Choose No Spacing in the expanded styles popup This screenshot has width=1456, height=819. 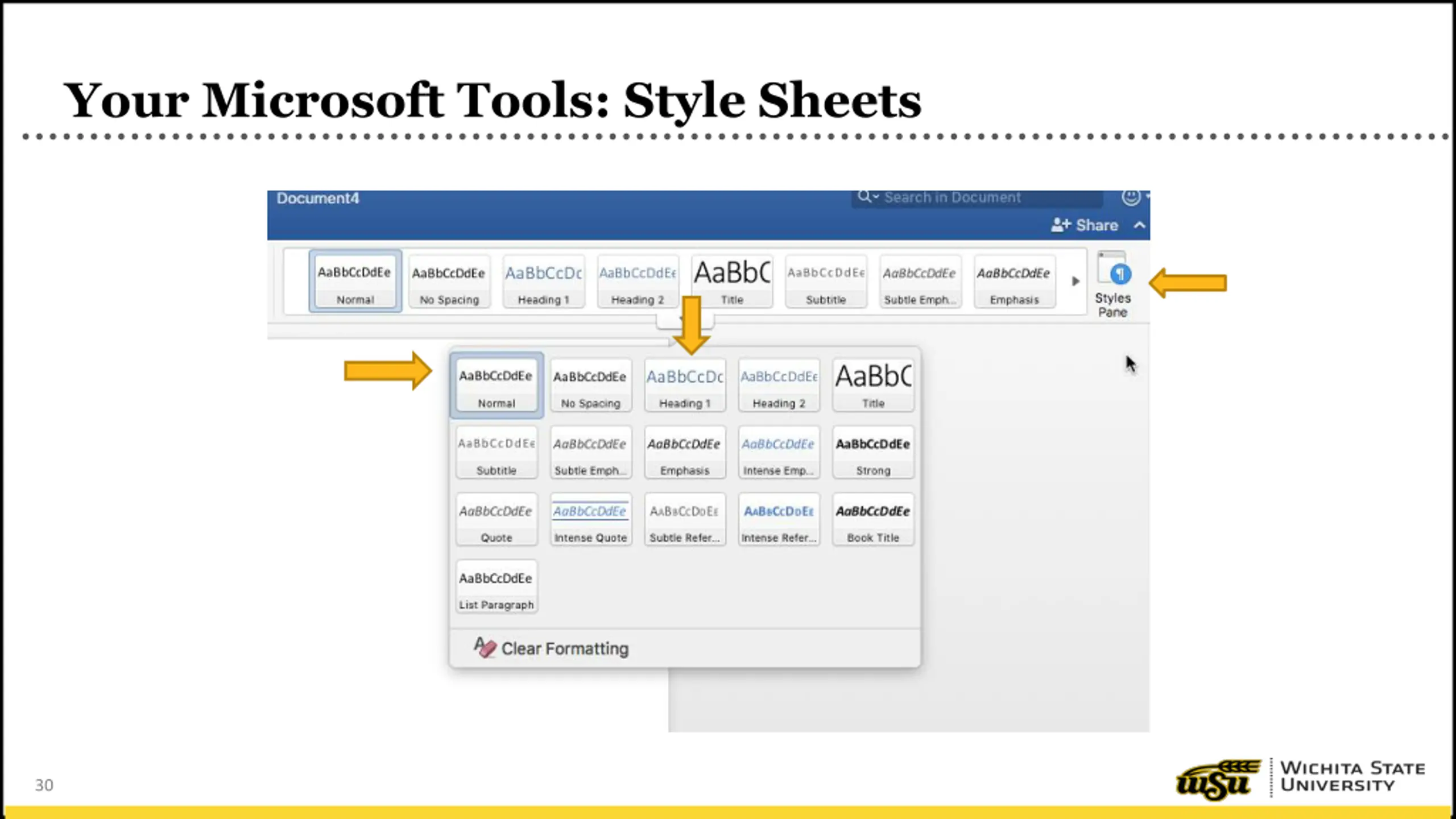pyautogui.click(x=590, y=385)
